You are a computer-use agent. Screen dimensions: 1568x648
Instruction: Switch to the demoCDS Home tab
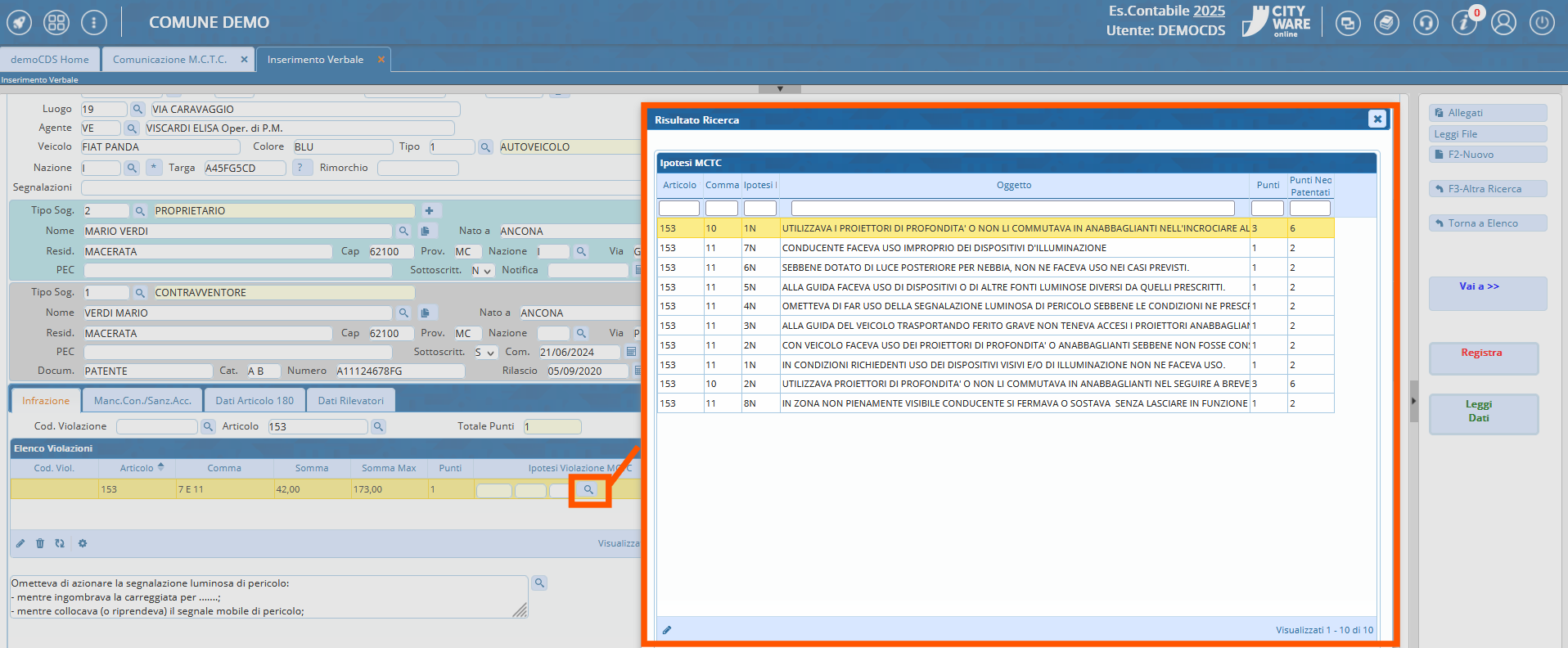(x=50, y=60)
